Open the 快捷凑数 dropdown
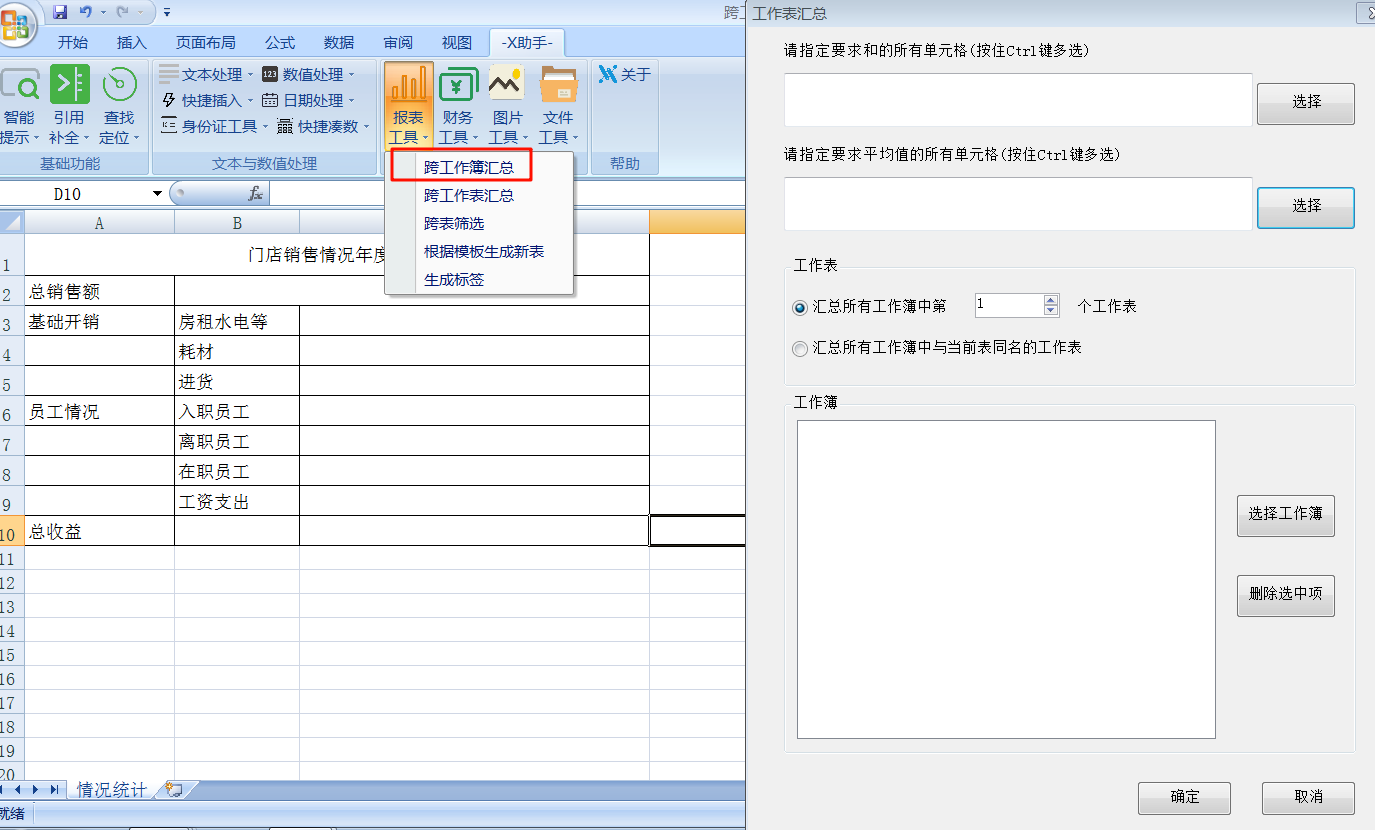Screen dimensions: 1375x830 (x=323, y=126)
